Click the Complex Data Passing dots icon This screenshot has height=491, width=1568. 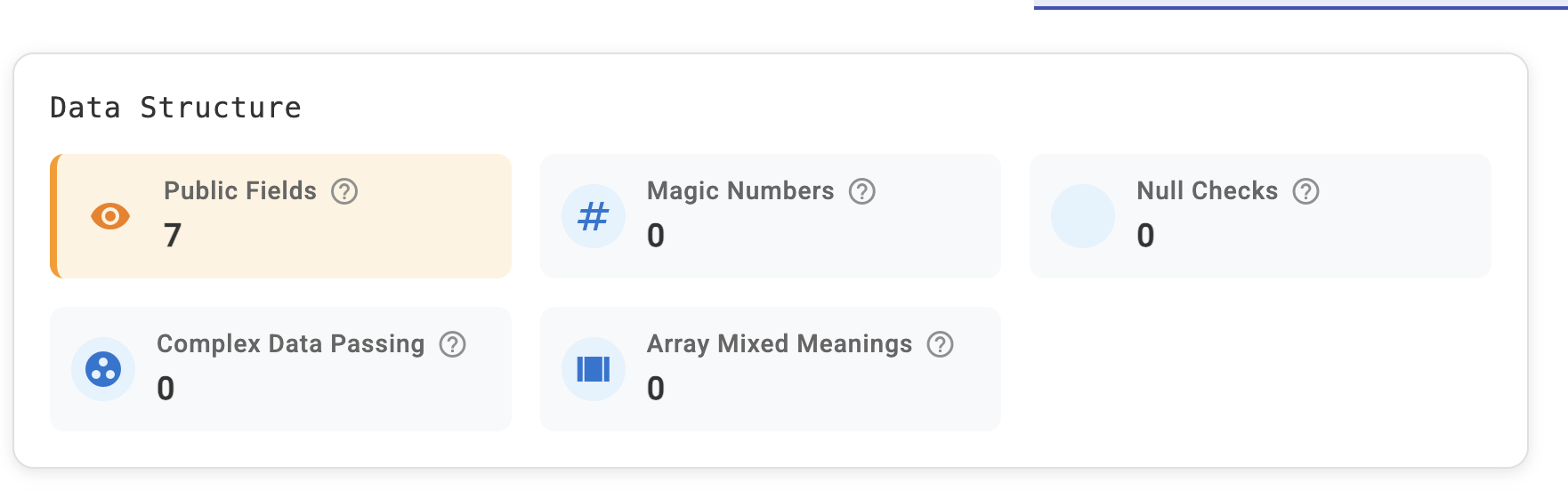pos(103,369)
